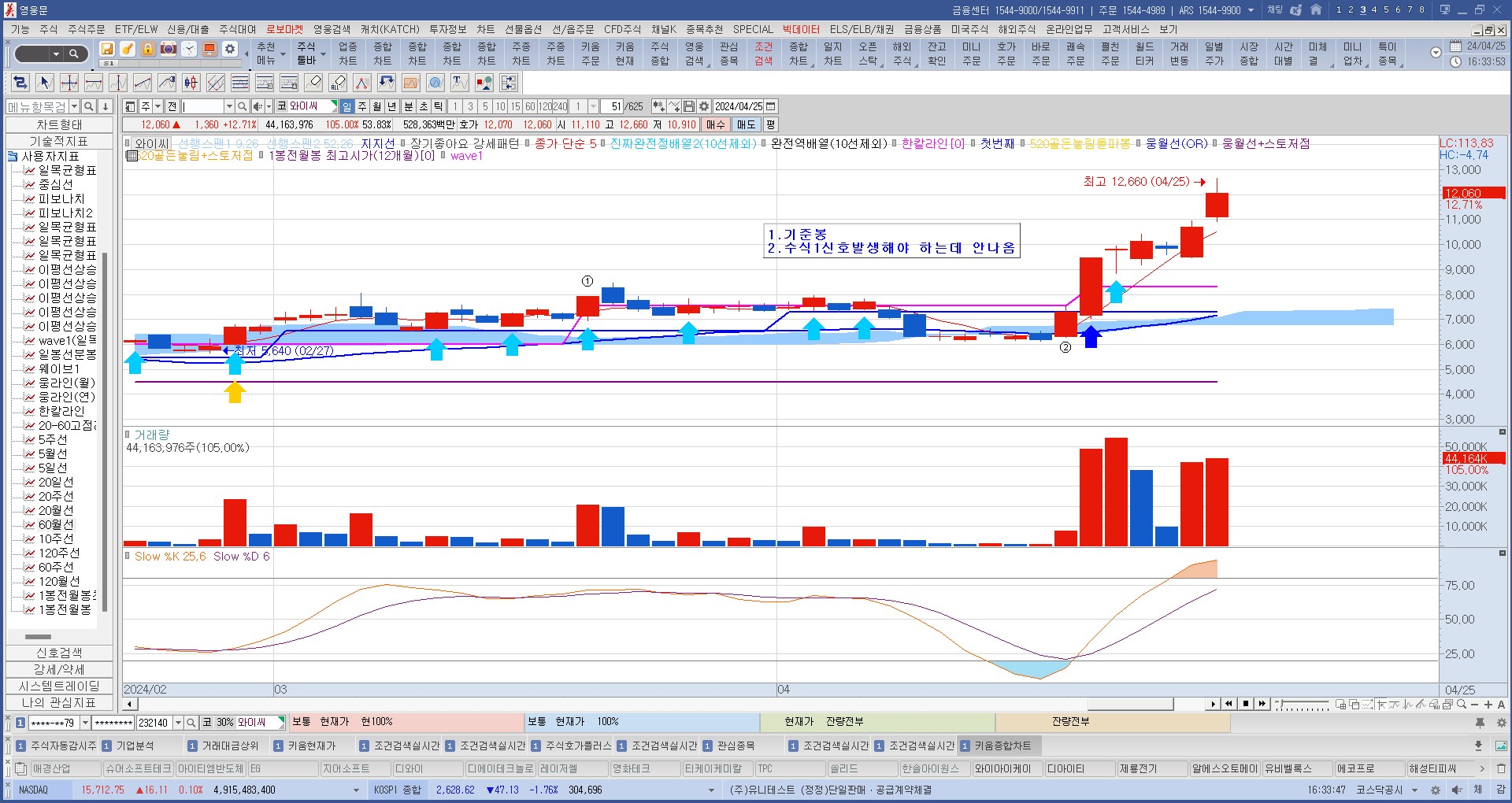Click the calendar icon next to 2024/04/25
This screenshot has width=1512, height=803.
coord(771,106)
